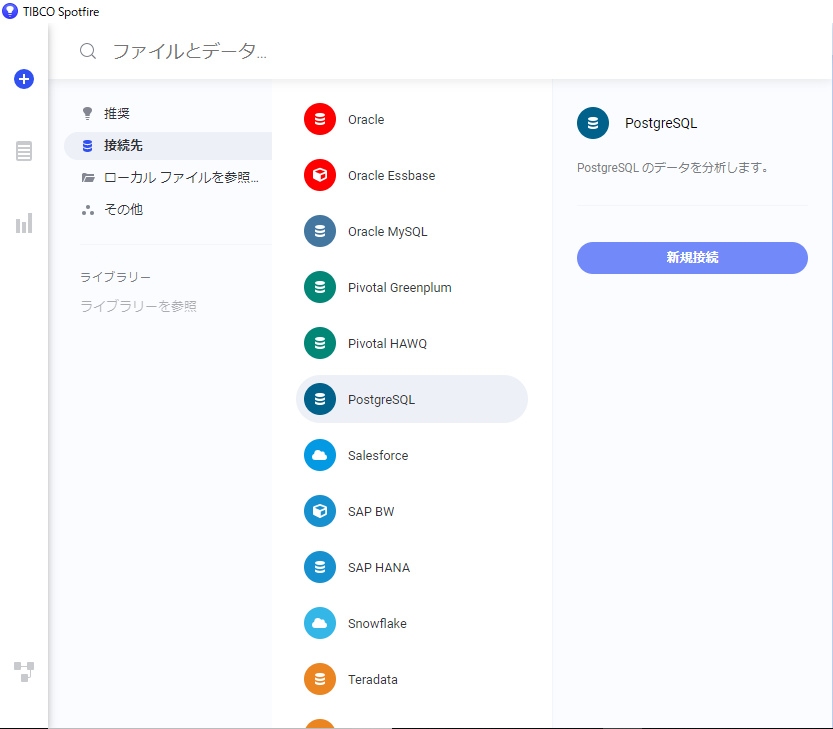Image resolution: width=833 pixels, height=729 pixels.
Task: Select Snowflake connector label
Action: (x=377, y=623)
